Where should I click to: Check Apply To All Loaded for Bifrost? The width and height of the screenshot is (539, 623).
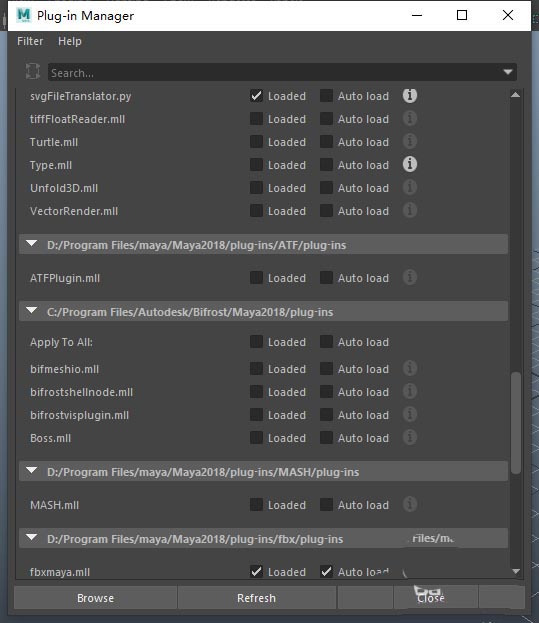click(256, 342)
